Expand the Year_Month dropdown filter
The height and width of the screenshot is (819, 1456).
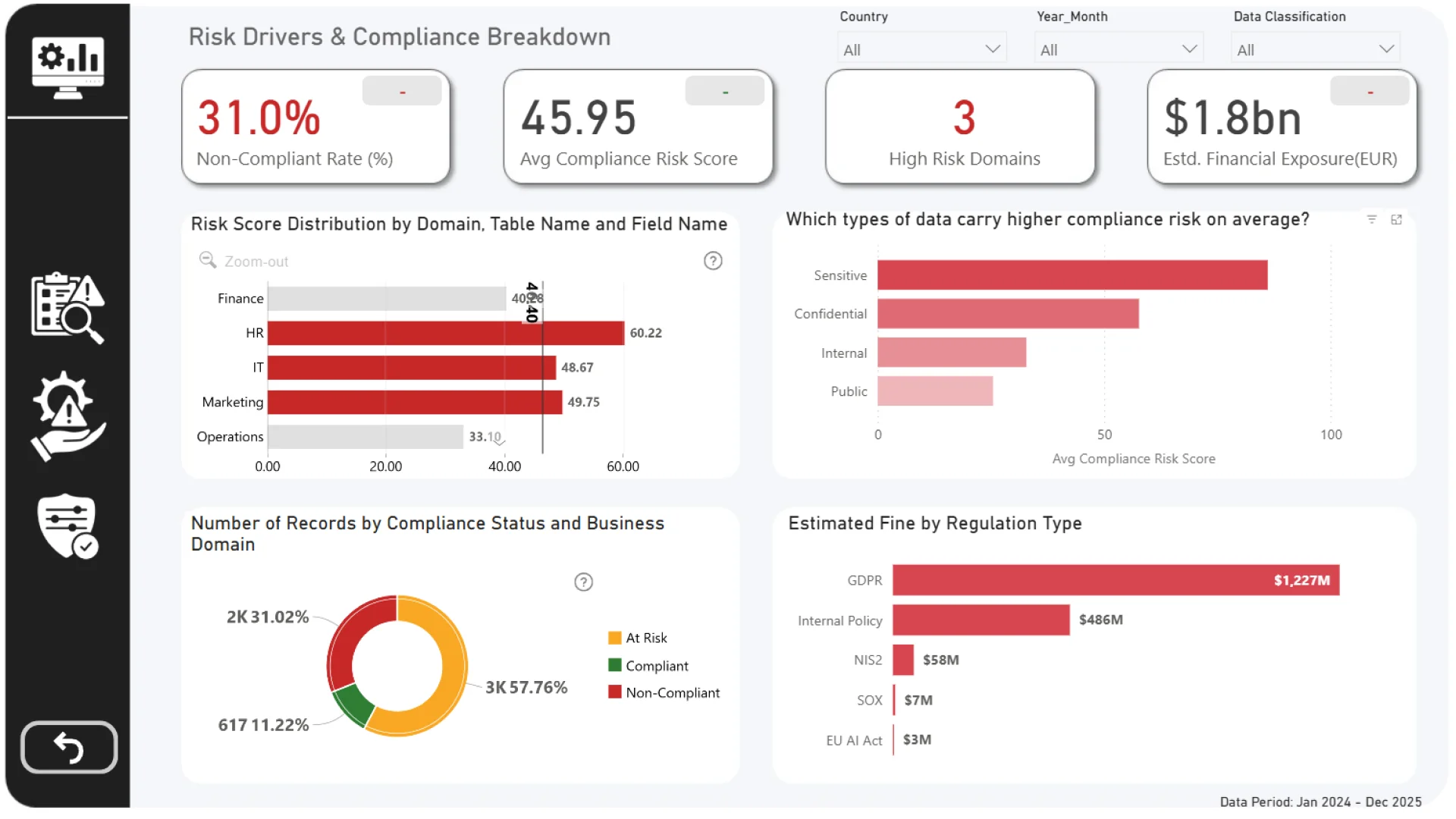pos(1118,49)
